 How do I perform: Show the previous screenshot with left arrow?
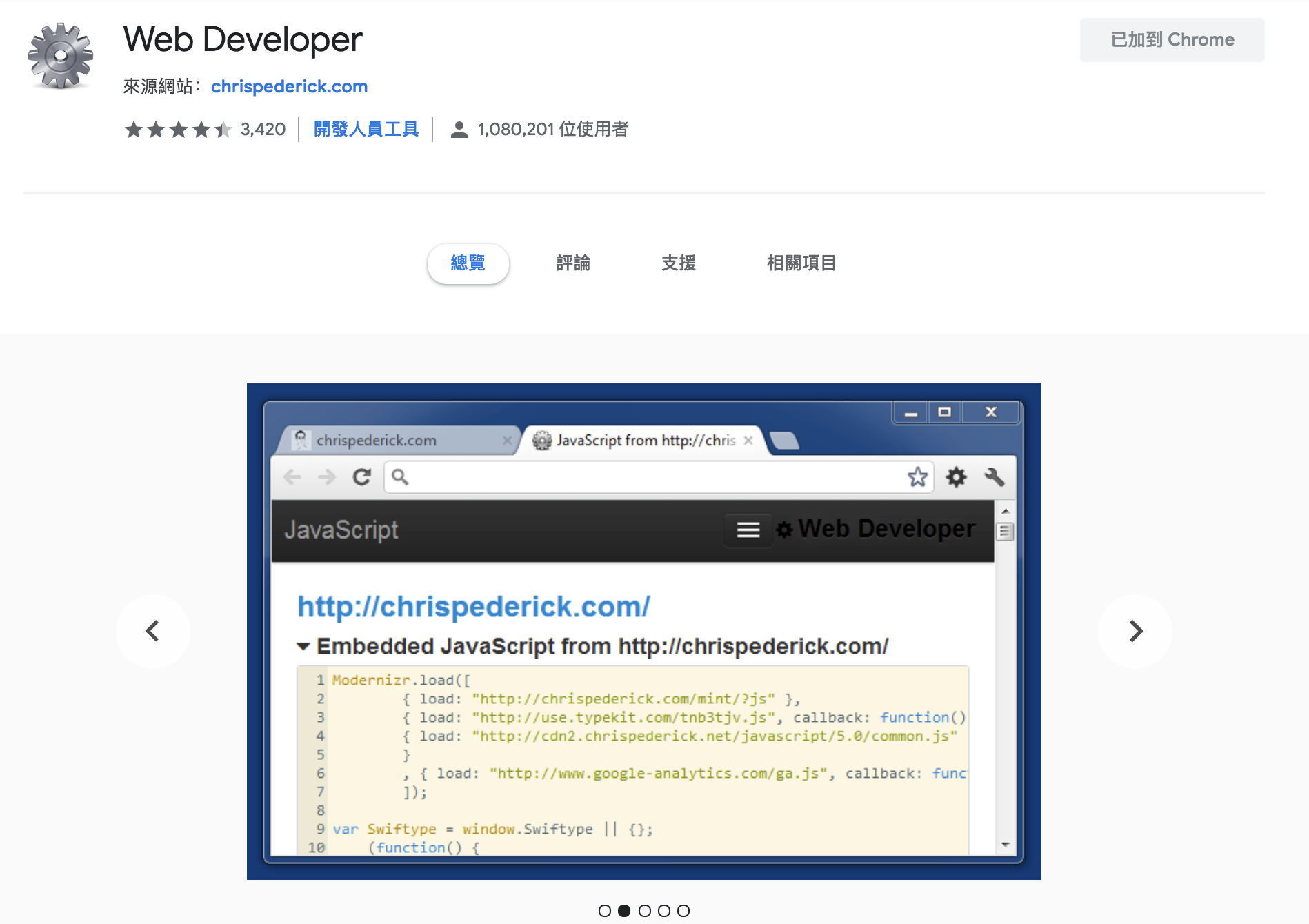[x=153, y=631]
